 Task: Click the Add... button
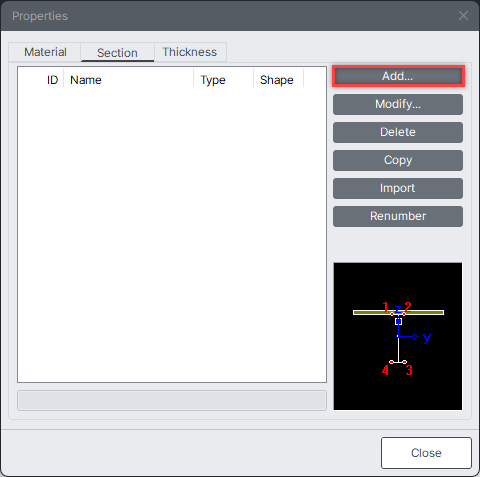click(x=398, y=76)
